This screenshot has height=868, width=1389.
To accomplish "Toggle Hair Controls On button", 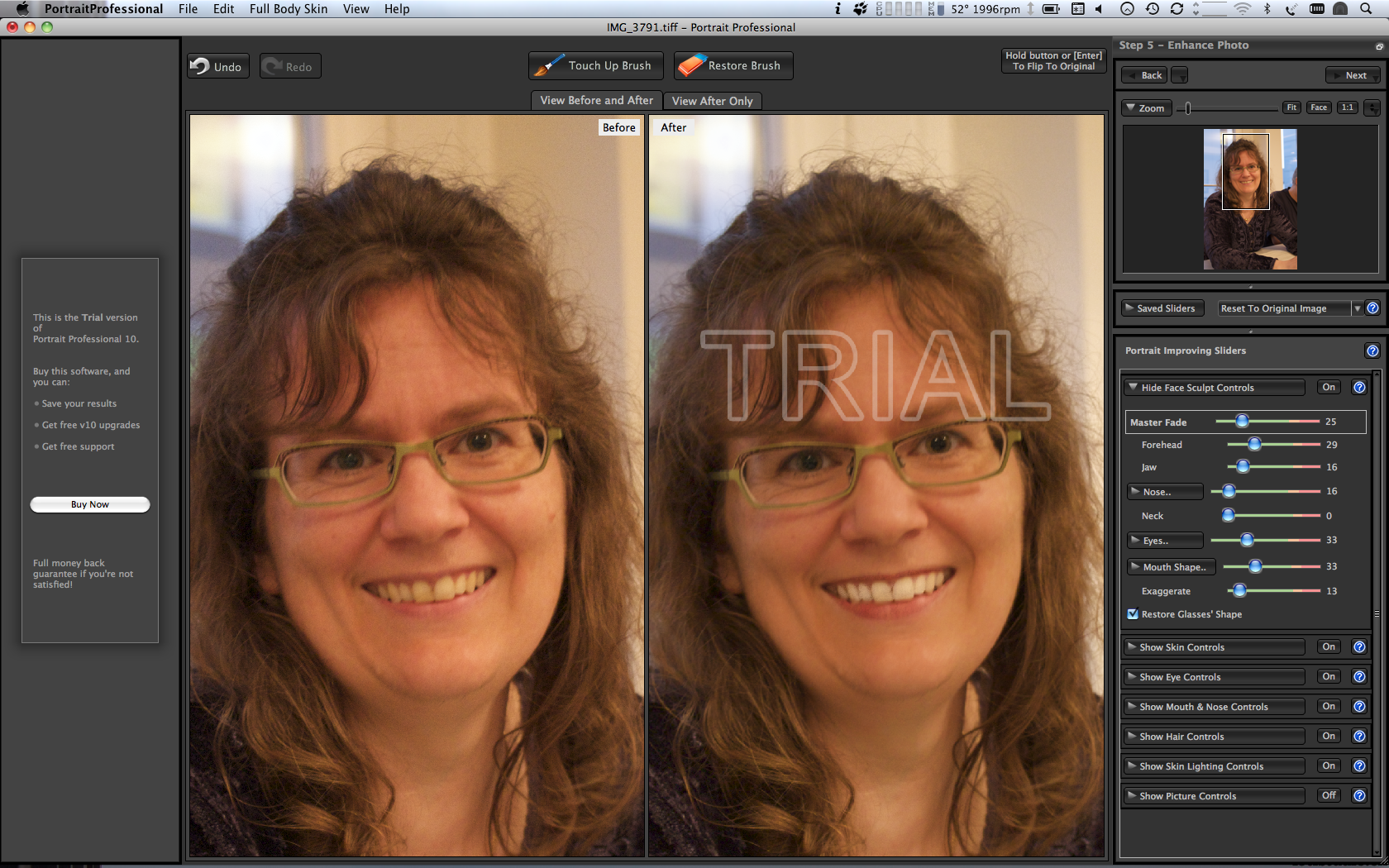I will click(1329, 736).
